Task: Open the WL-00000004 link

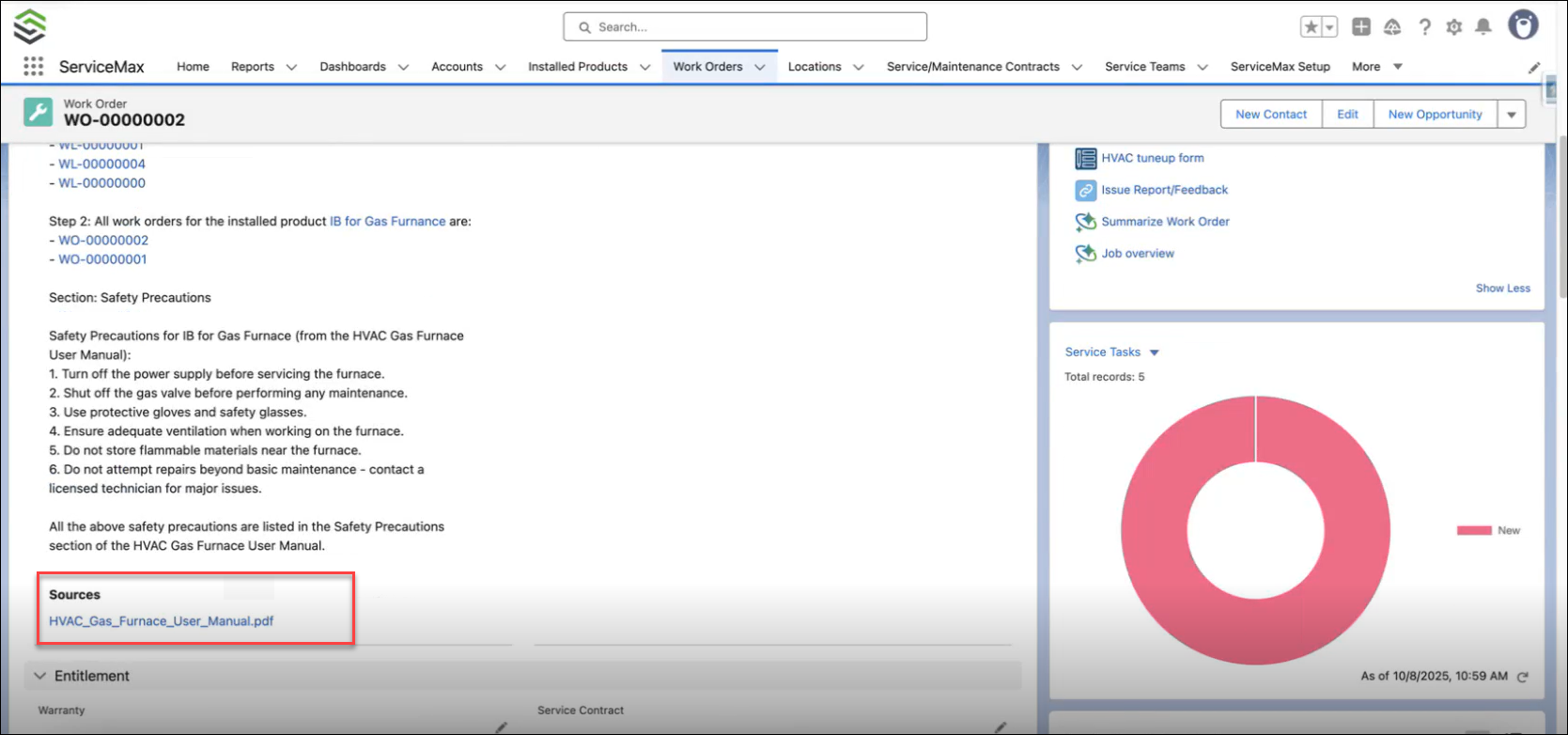Action: [x=102, y=164]
